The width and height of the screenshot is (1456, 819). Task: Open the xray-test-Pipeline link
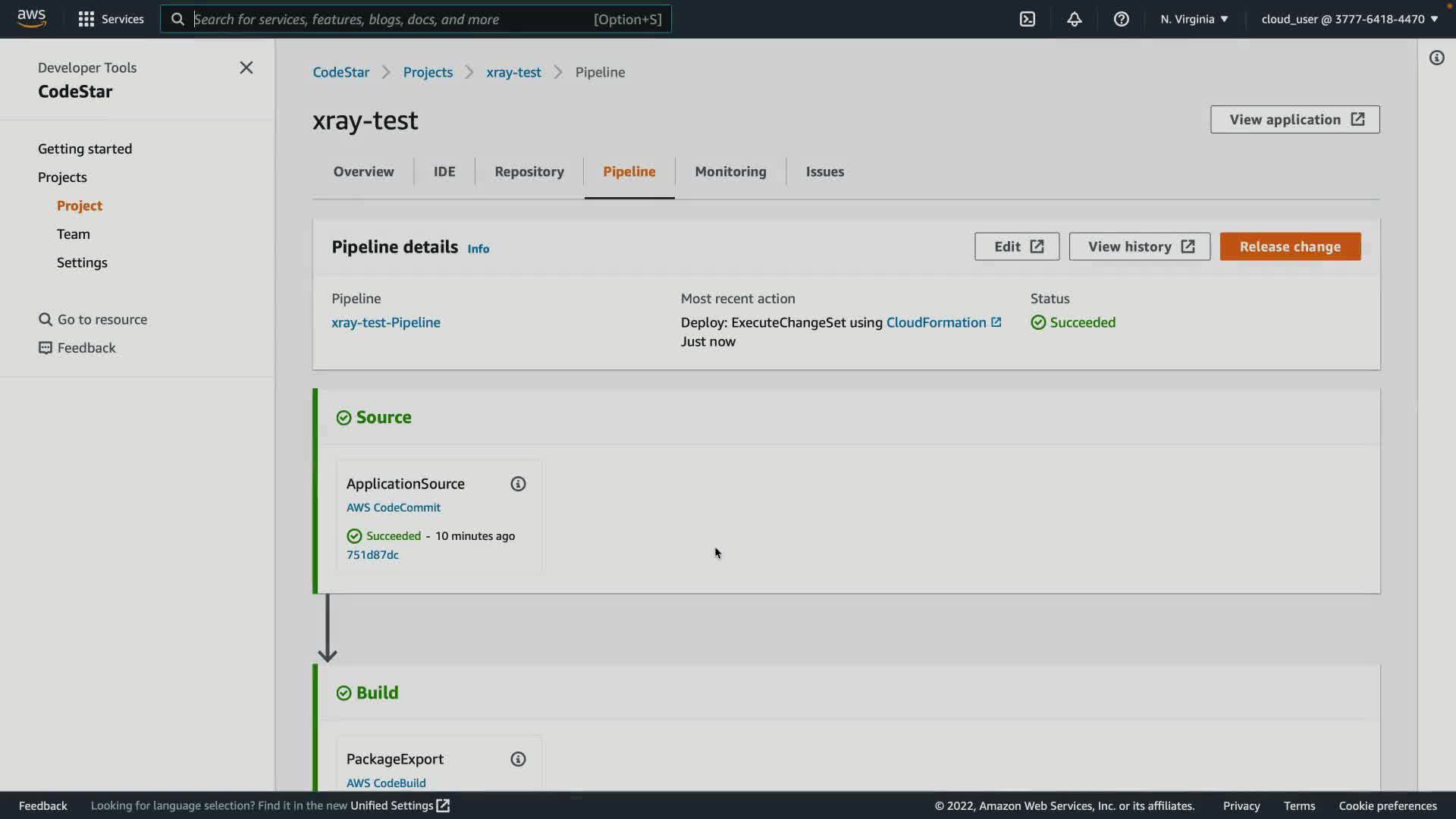[x=385, y=322]
